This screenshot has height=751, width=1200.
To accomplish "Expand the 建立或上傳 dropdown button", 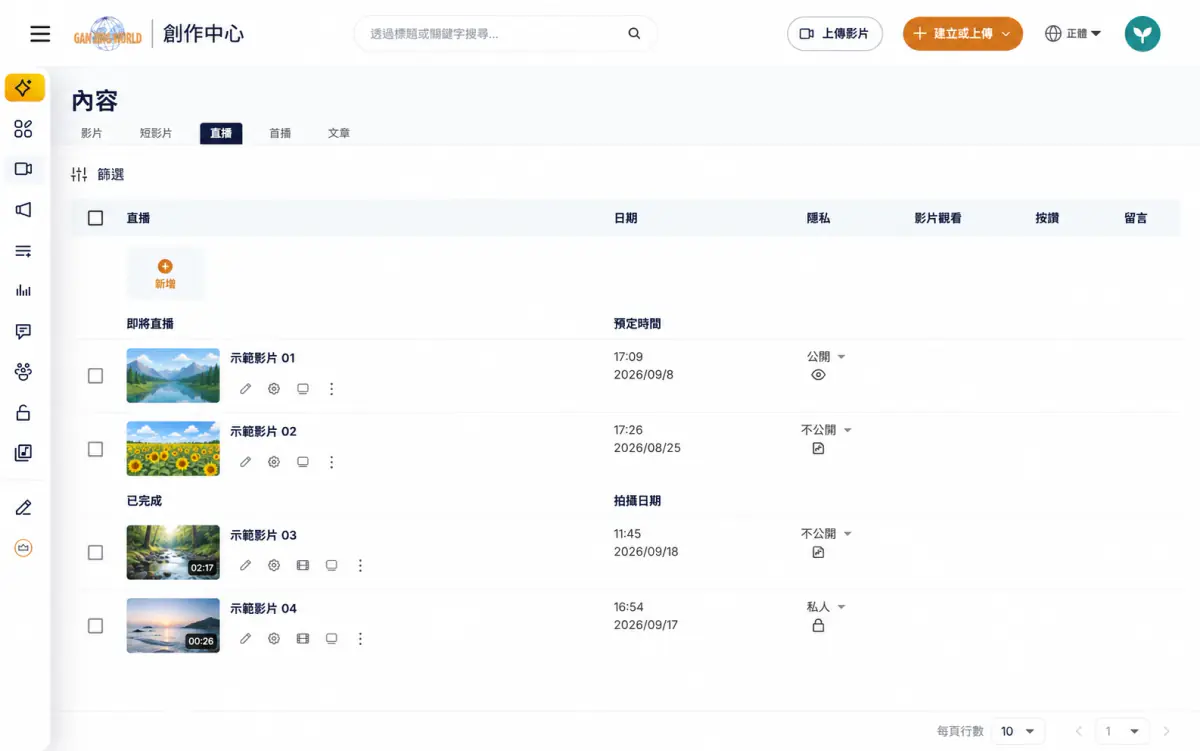I will [962, 34].
